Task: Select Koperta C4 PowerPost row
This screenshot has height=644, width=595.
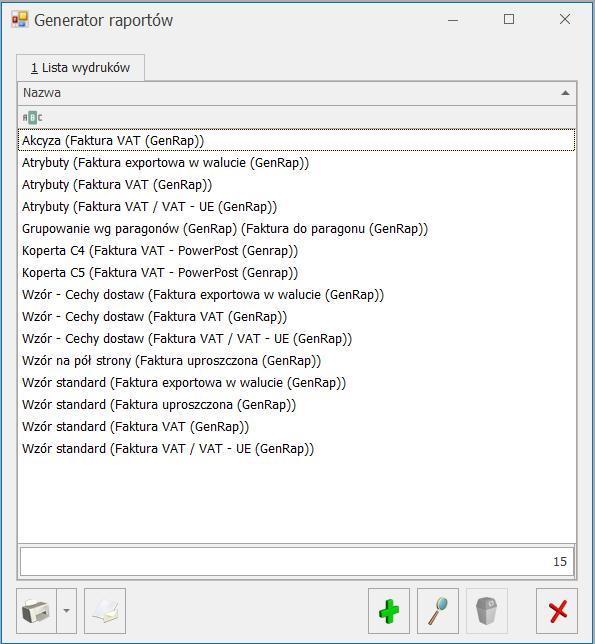Action: (x=296, y=251)
